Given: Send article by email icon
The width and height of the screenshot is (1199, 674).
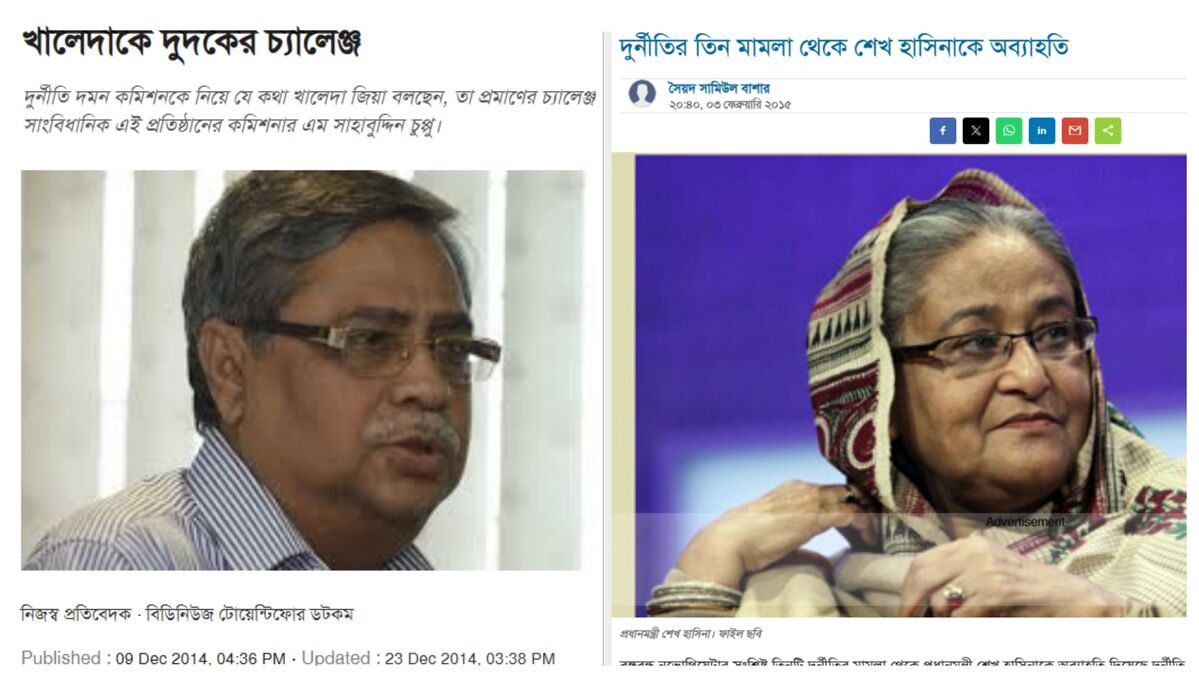Looking at the screenshot, I should point(1074,131).
